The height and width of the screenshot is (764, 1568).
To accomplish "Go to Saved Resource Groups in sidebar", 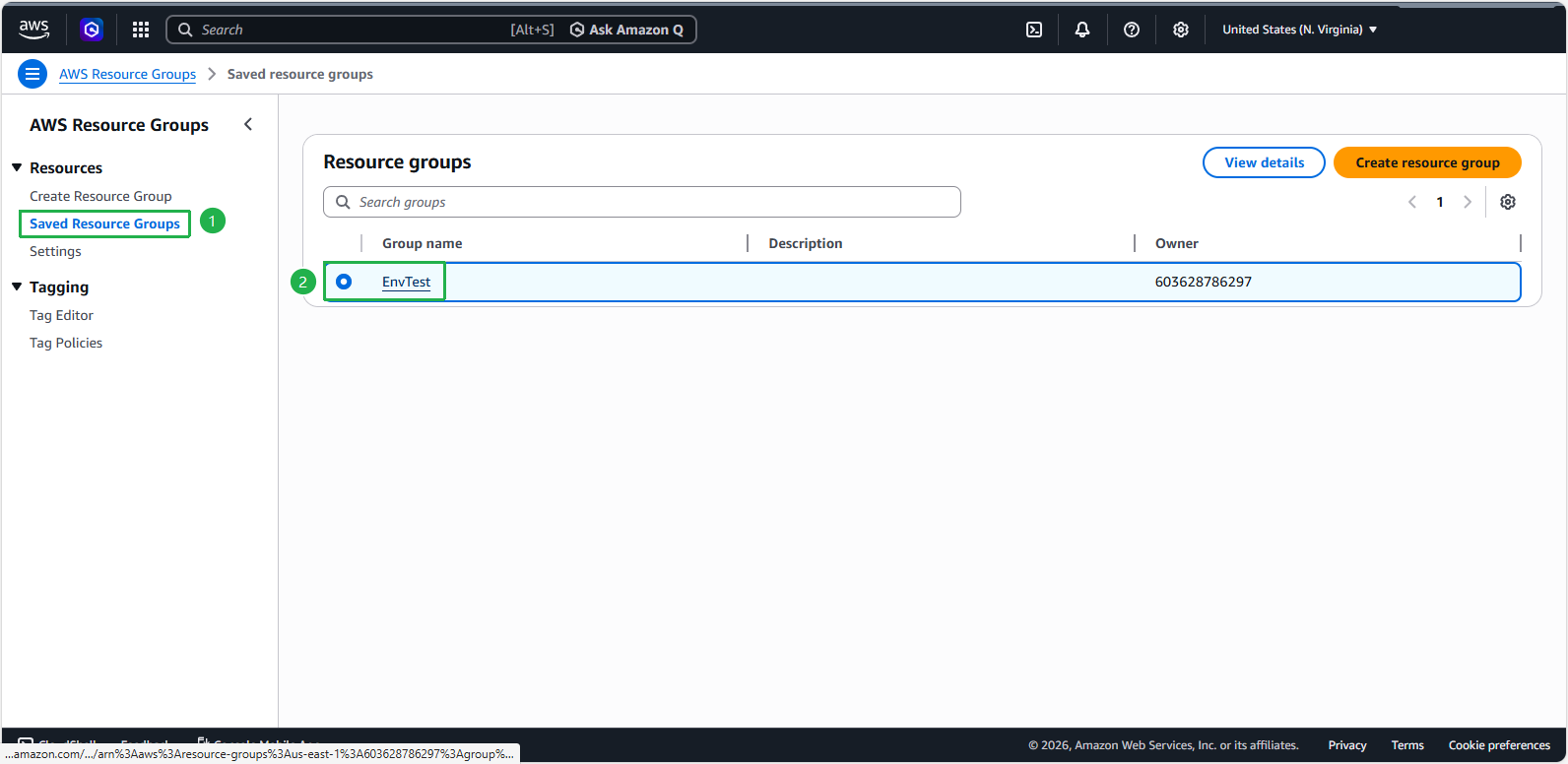I will point(104,223).
